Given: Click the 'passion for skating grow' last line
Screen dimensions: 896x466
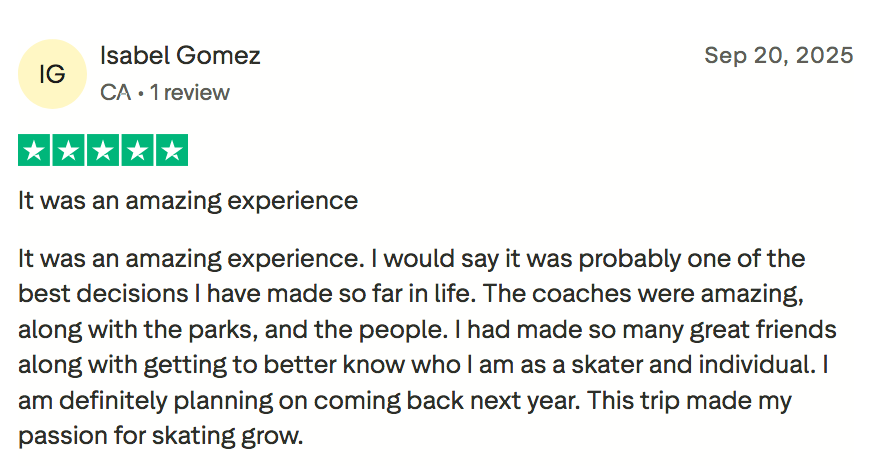Looking at the screenshot, I should [x=160, y=435].
